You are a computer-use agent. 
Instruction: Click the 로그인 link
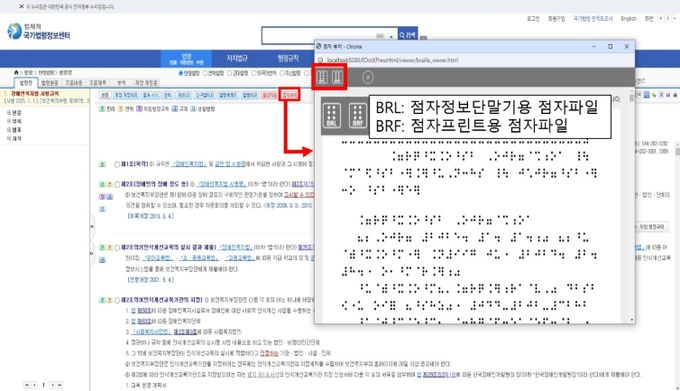click(x=533, y=19)
